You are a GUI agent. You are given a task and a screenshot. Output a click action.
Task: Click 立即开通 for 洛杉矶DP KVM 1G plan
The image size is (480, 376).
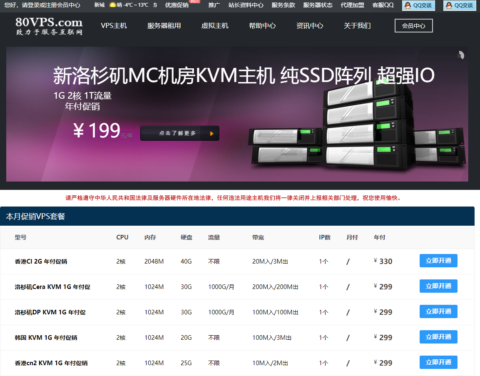[x=438, y=311]
